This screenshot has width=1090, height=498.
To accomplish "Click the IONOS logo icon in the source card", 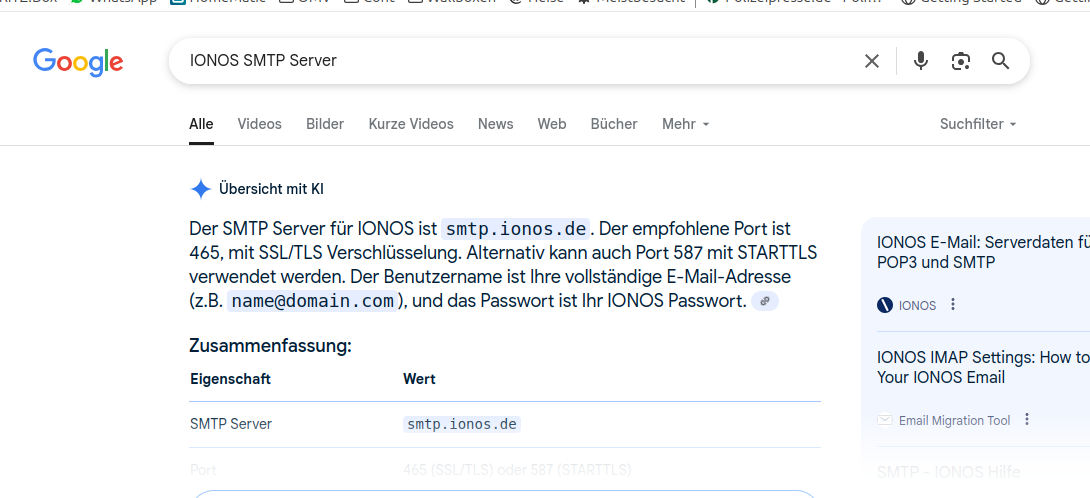I will (x=885, y=305).
